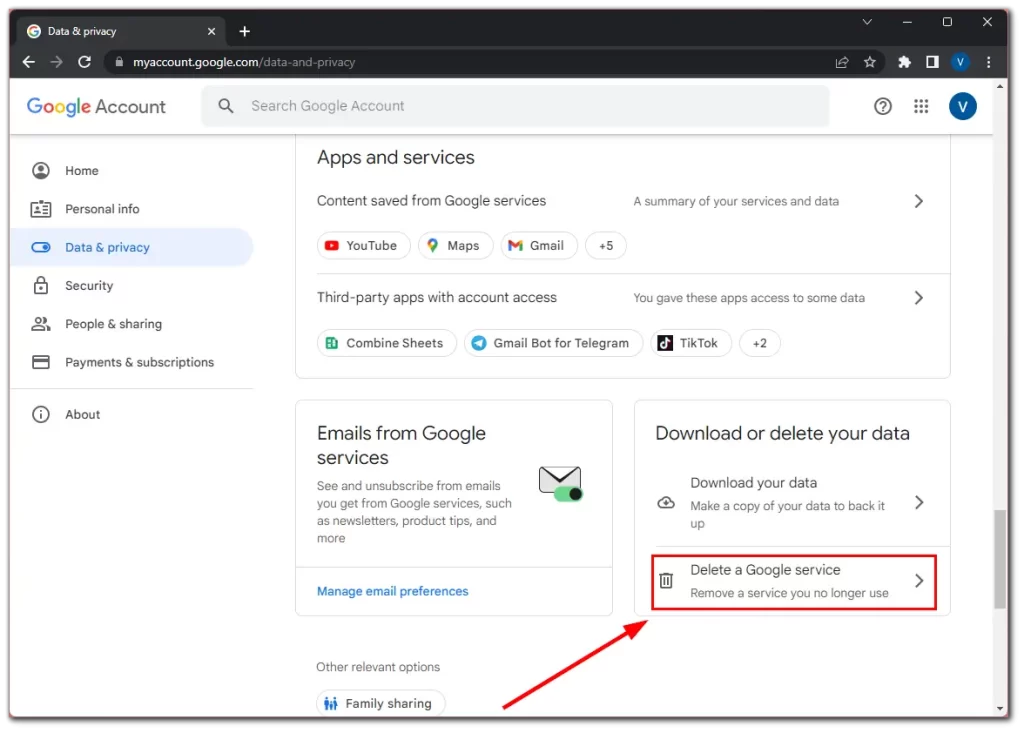Click the TikTok app chip

point(690,343)
